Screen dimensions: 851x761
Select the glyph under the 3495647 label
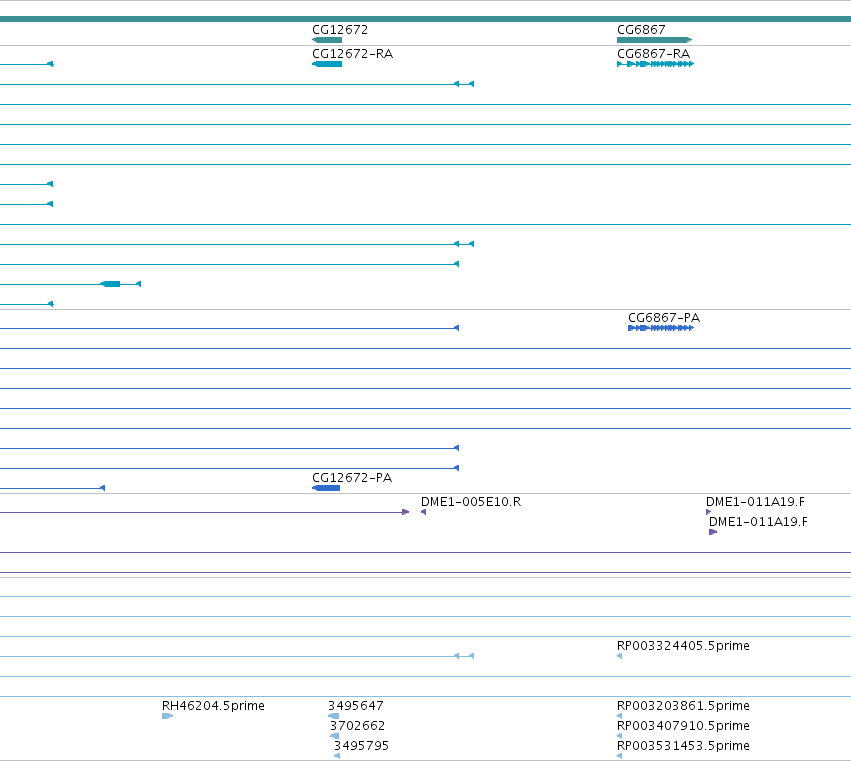333,716
